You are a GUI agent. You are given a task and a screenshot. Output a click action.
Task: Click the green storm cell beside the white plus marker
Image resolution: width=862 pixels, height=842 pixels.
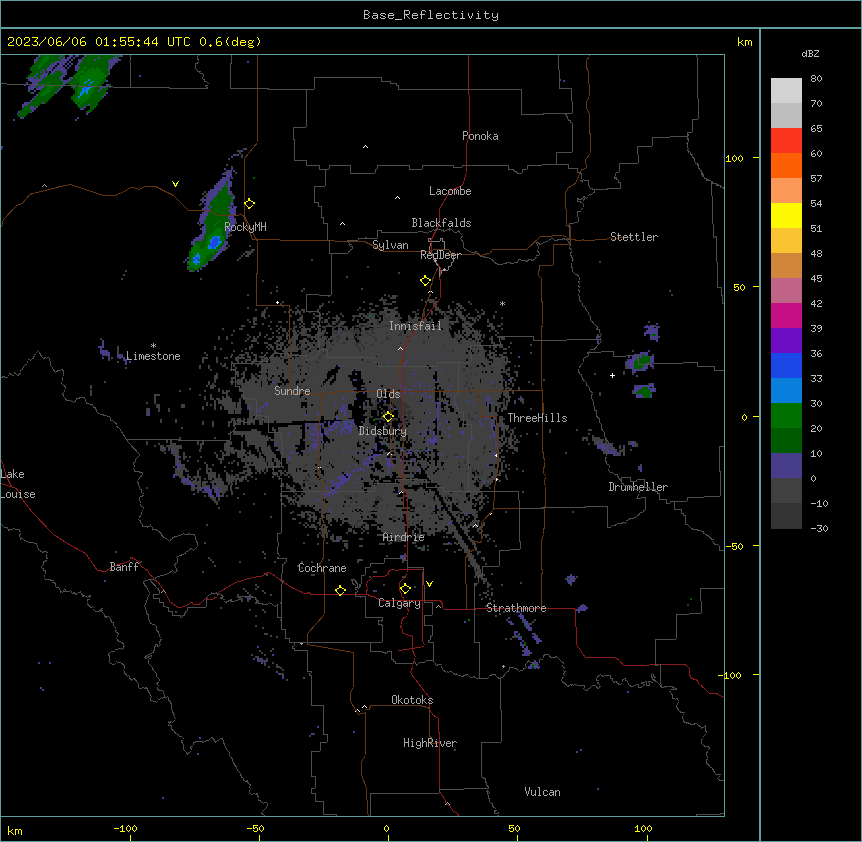(642, 361)
